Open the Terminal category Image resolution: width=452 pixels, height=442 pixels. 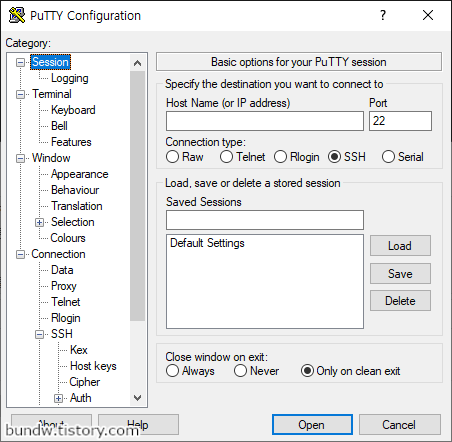(52, 94)
